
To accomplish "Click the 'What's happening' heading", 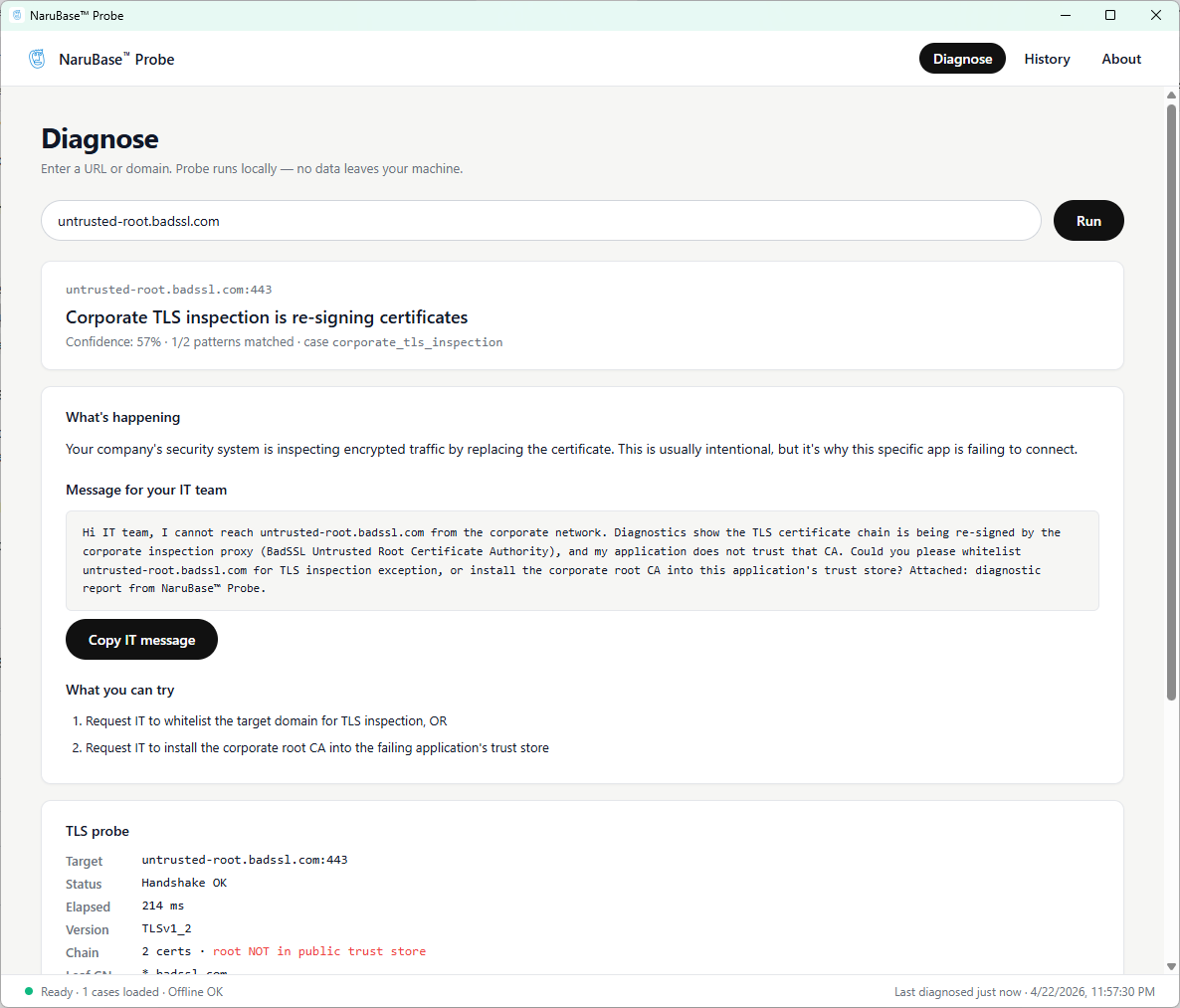I will click(x=122, y=417).
